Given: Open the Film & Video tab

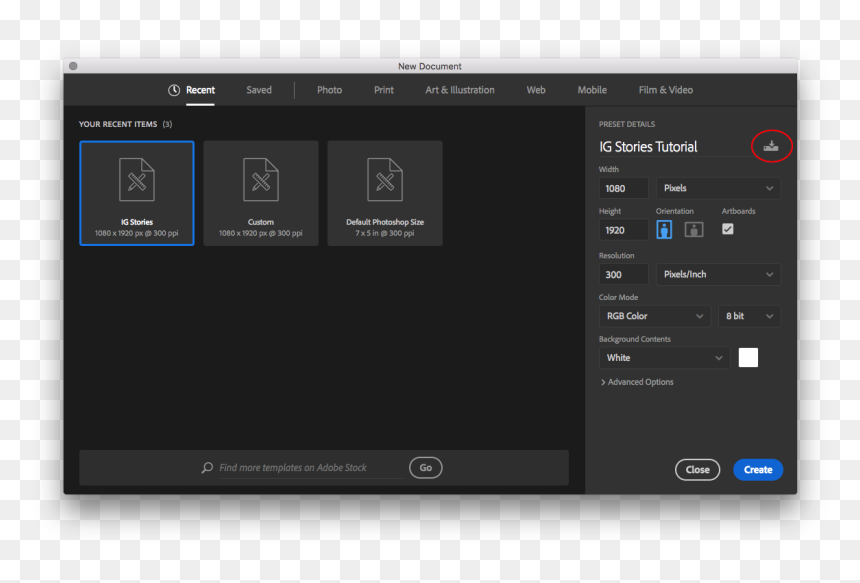Looking at the screenshot, I should (x=665, y=90).
